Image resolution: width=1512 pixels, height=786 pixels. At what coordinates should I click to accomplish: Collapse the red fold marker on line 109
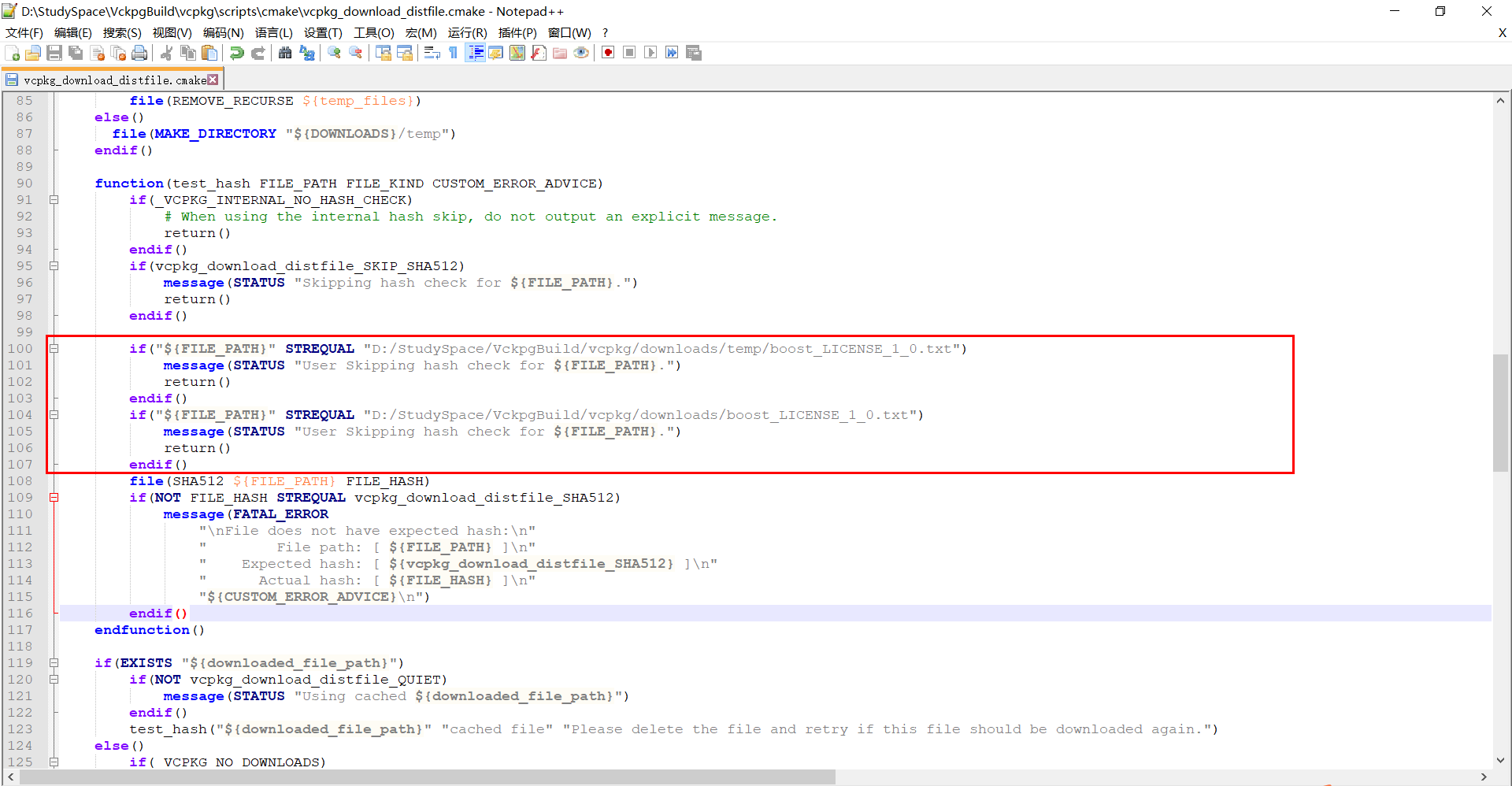point(54,497)
